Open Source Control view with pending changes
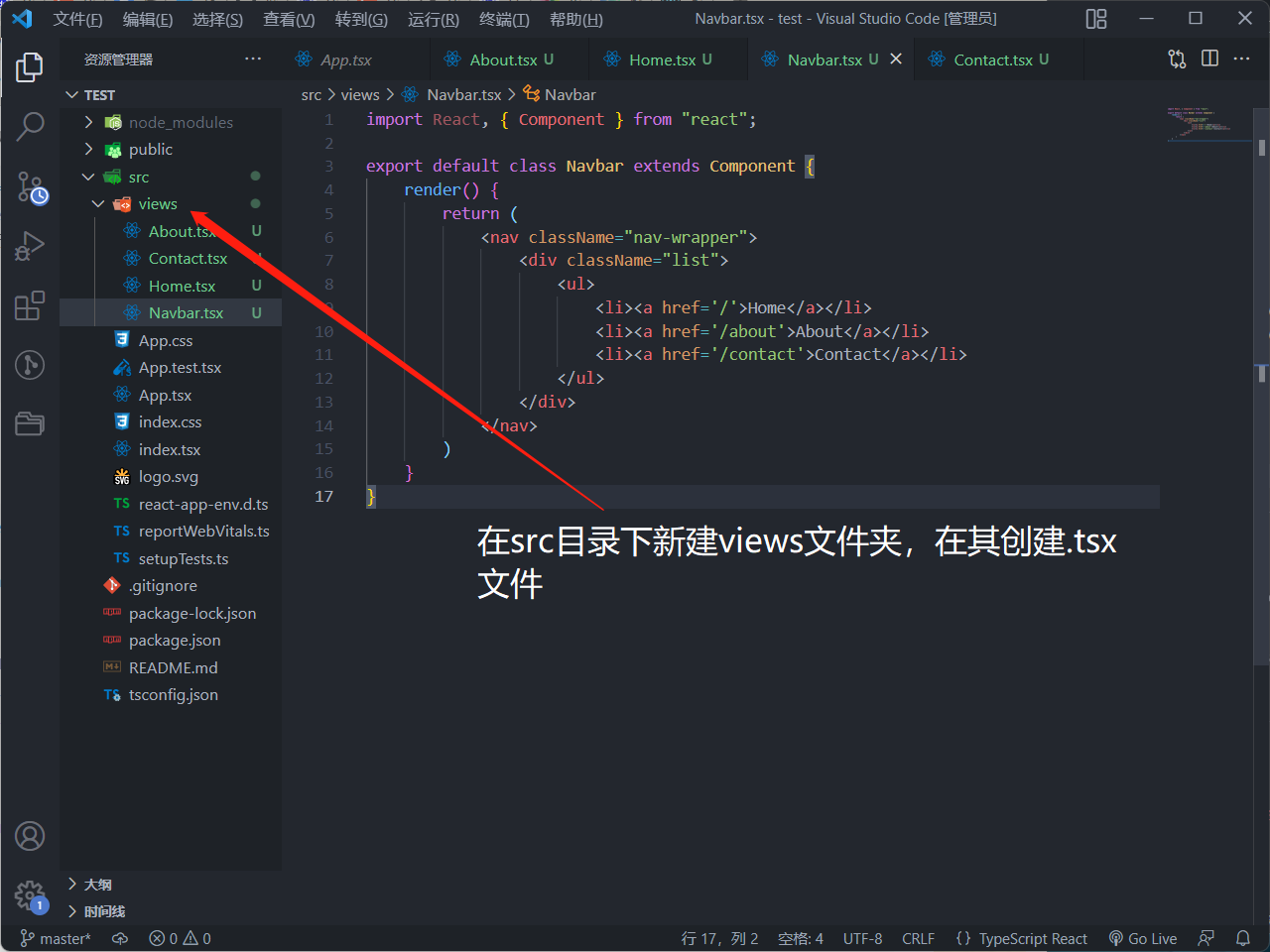1270x952 pixels. (29, 186)
